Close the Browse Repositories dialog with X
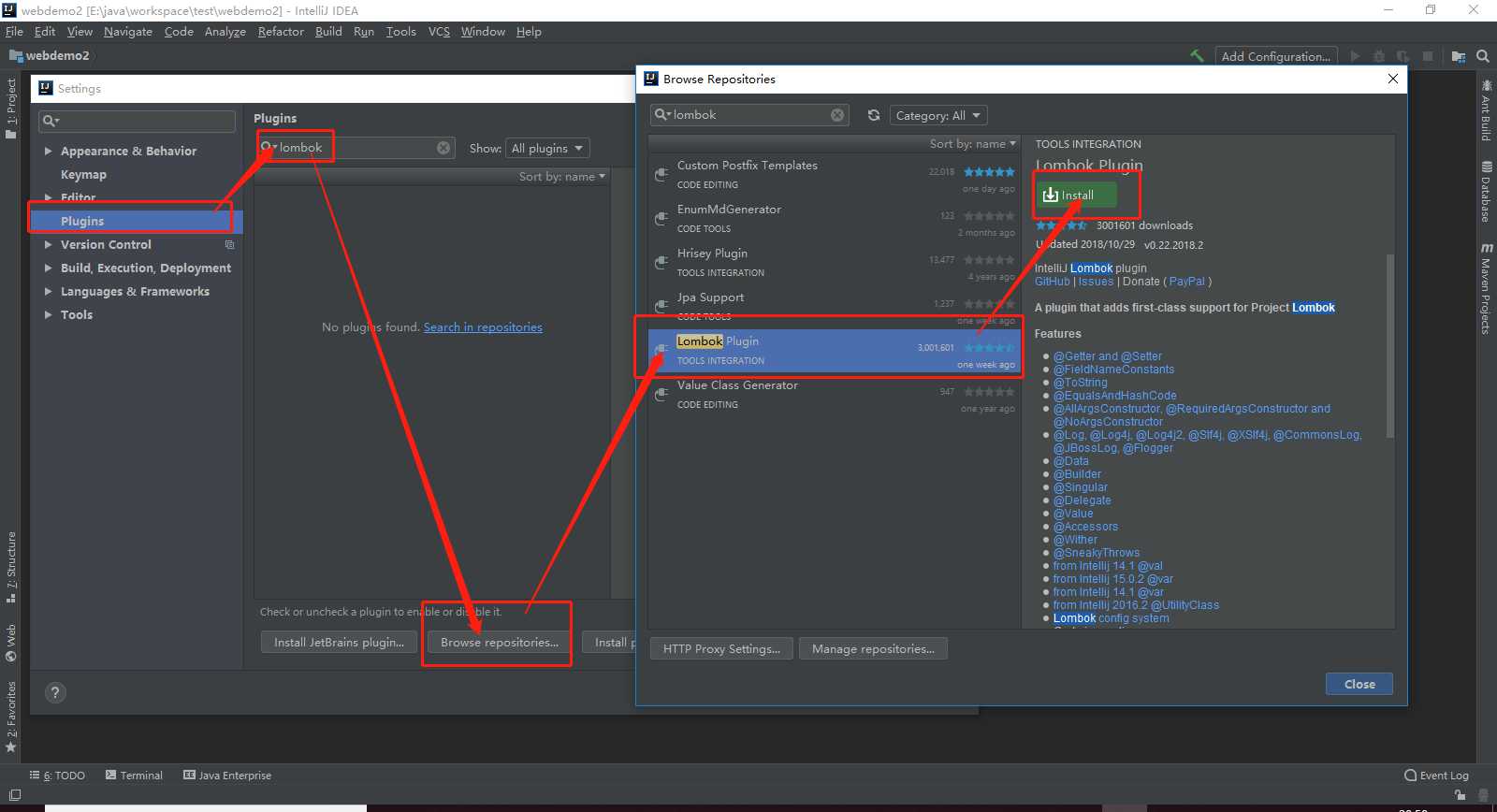The width and height of the screenshot is (1497, 812). [1393, 79]
